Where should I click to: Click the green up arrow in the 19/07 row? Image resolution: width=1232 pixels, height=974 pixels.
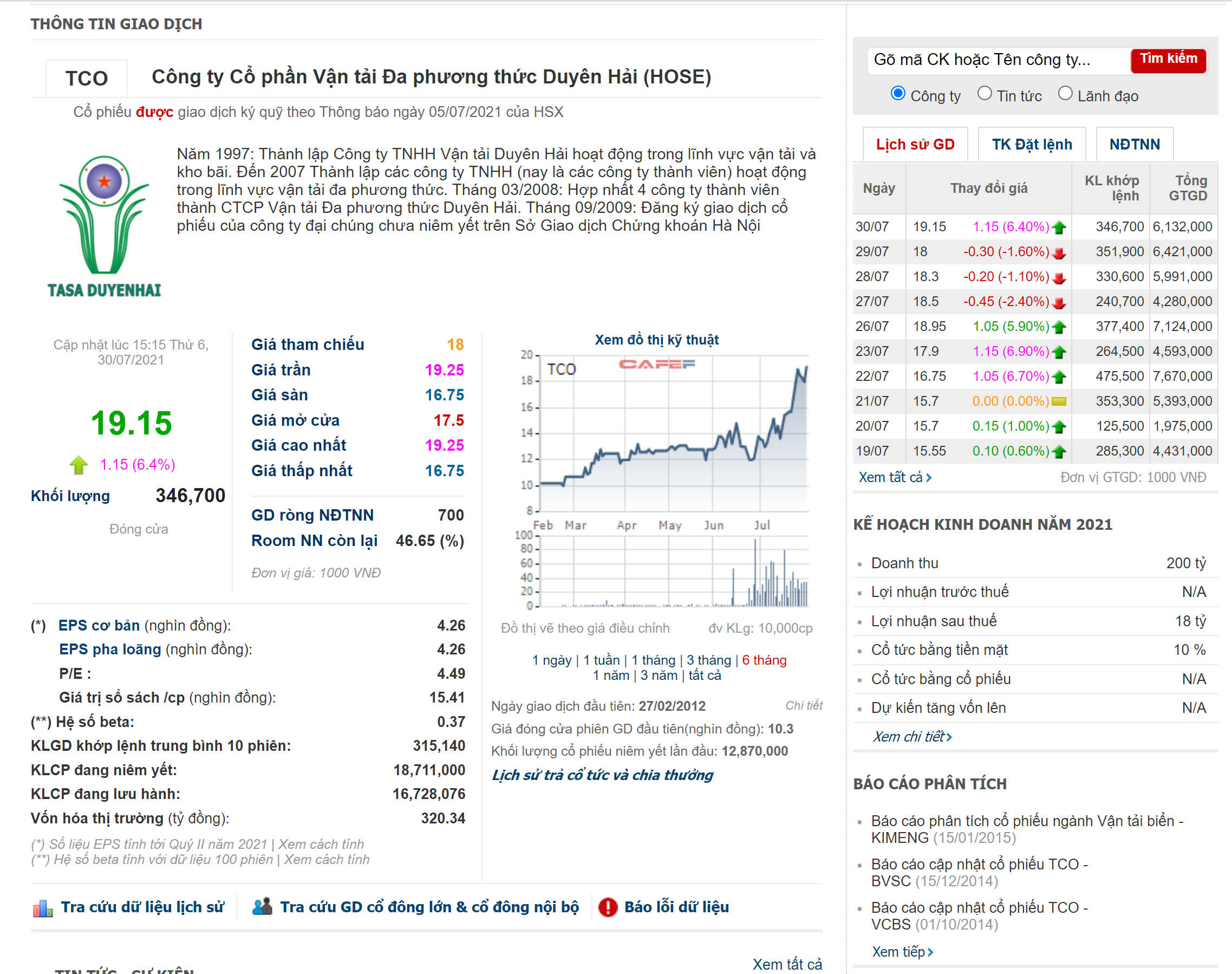(1059, 452)
